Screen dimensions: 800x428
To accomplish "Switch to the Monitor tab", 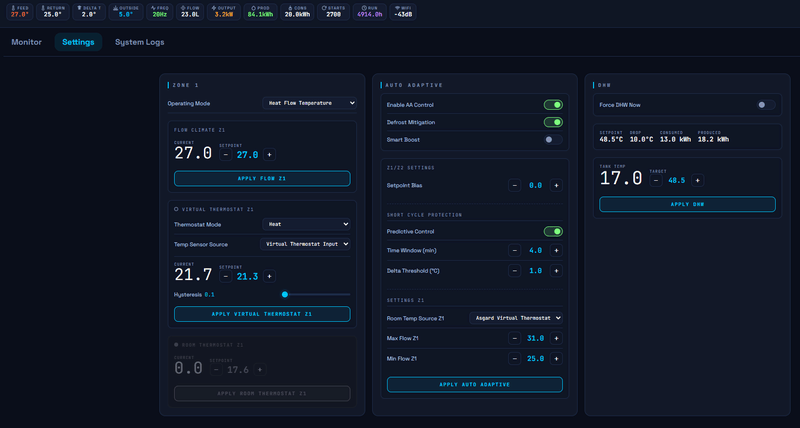I will [27, 42].
